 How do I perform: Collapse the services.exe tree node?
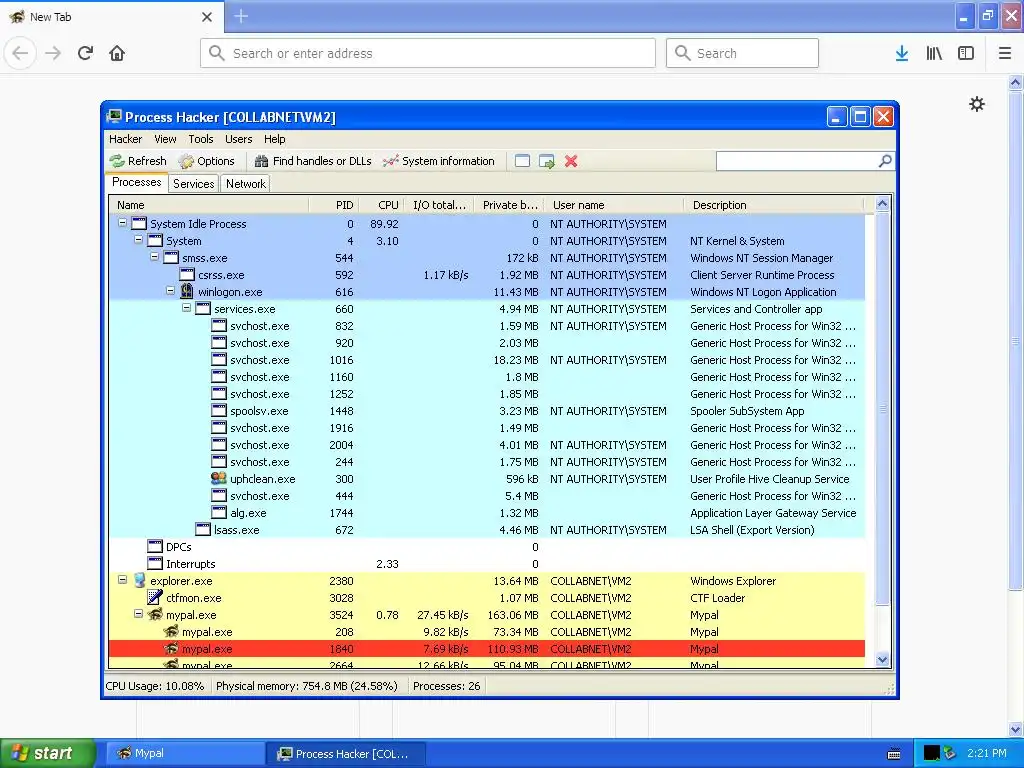187,308
